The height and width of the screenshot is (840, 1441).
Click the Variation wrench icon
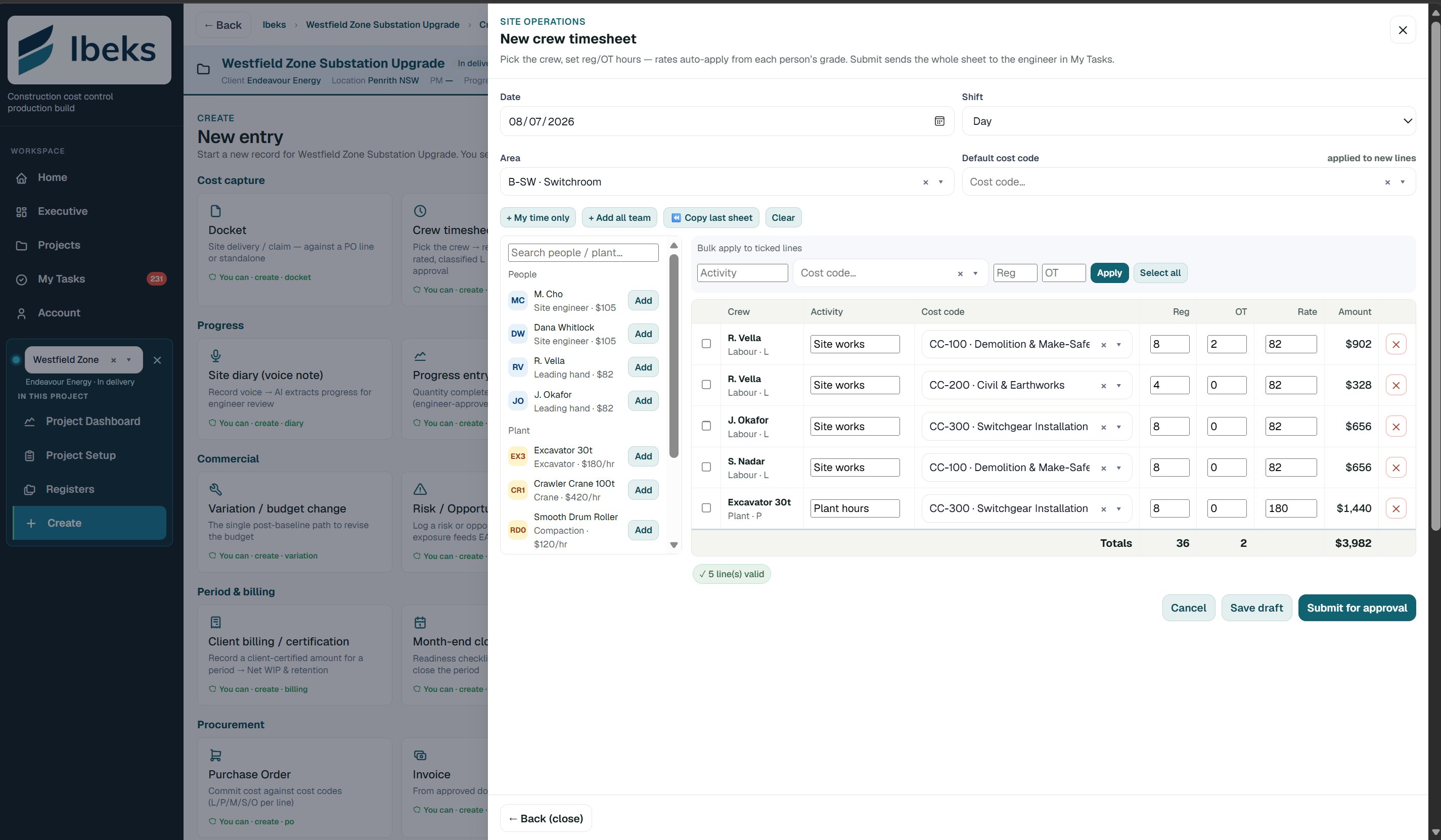(x=215, y=489)
